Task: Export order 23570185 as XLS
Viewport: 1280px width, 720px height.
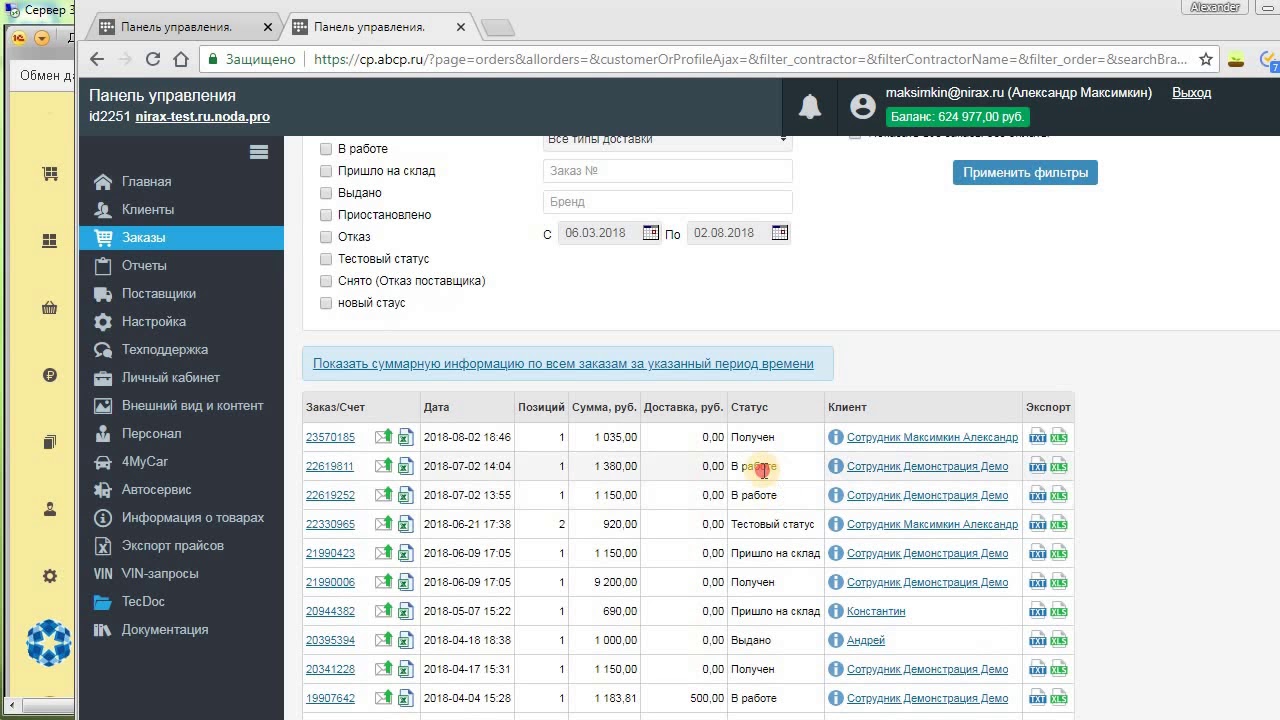Action: [1059, 437]
